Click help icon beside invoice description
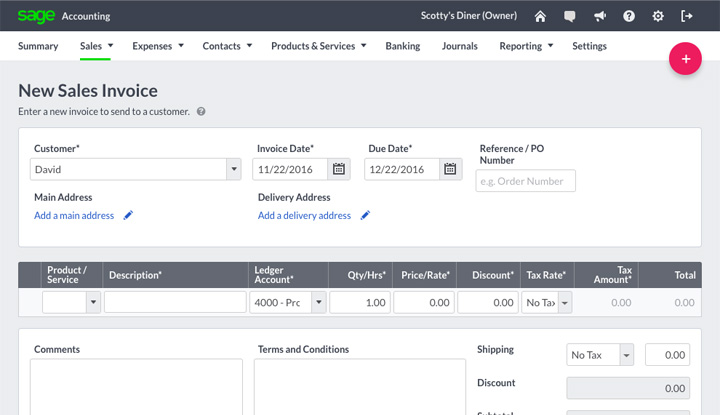Image resolution: width=720 pixels, height=415 pixels. 201,112
